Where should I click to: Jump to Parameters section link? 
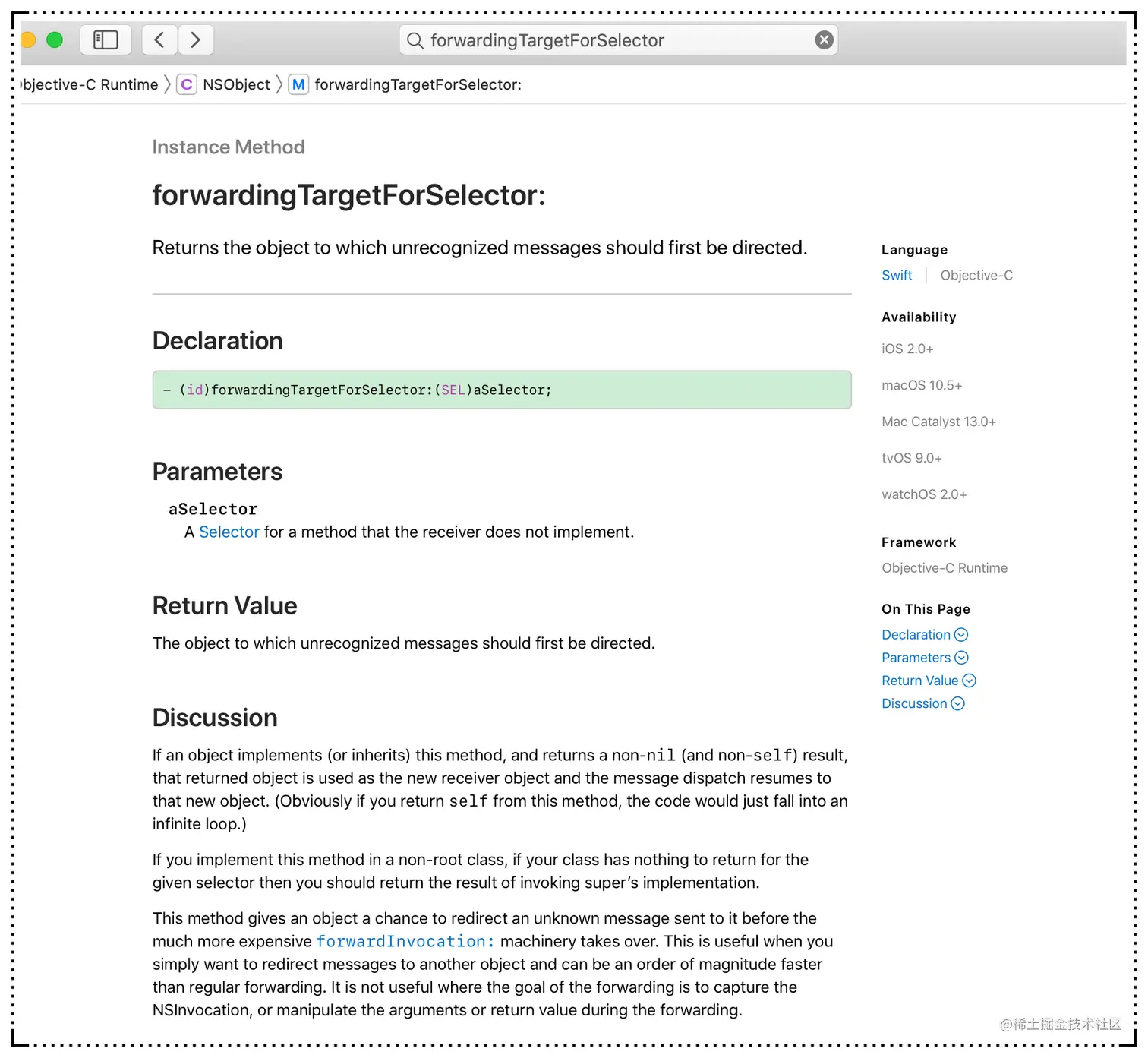click(916, 657)
